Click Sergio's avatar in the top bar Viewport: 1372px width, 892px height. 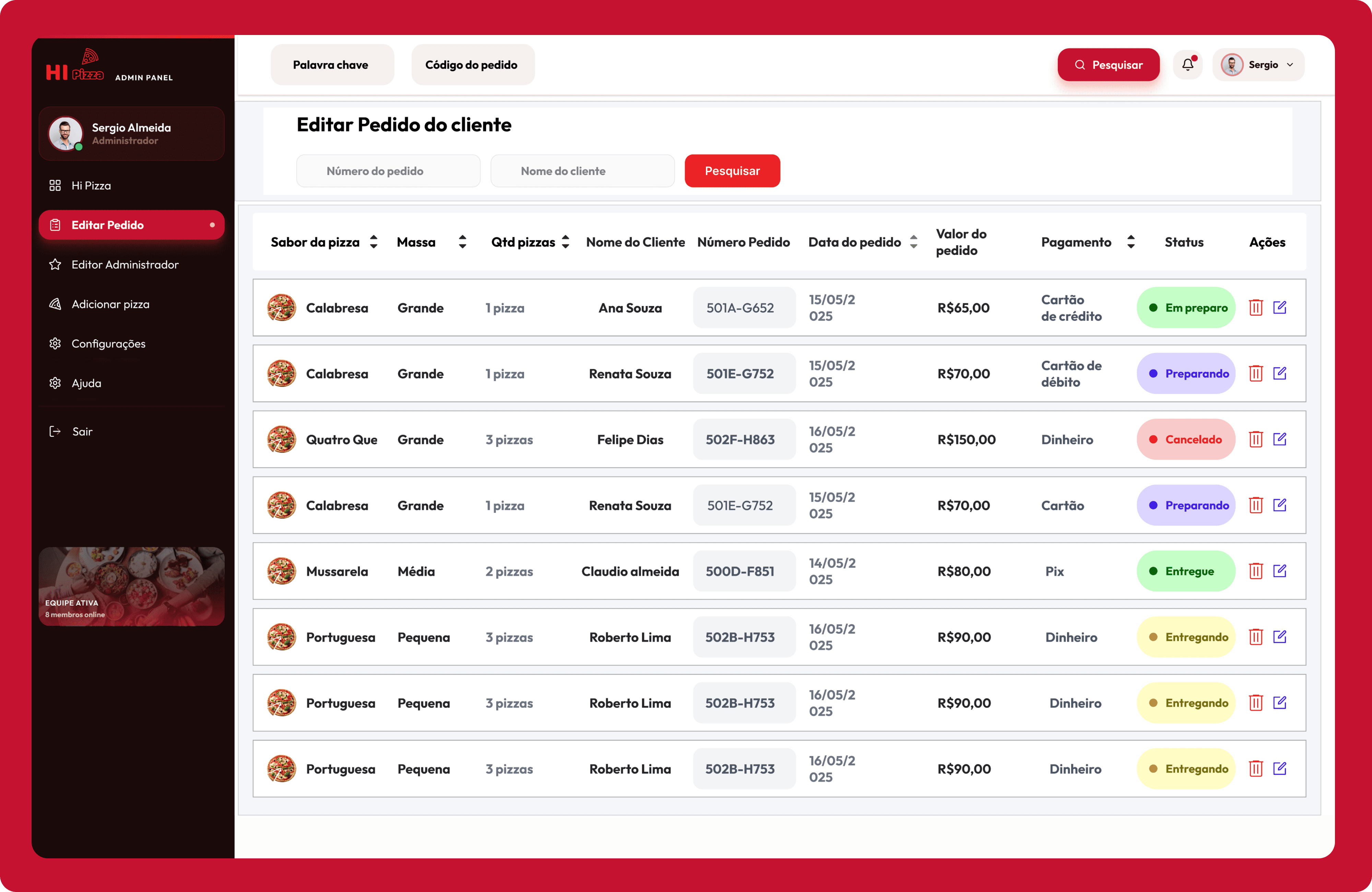pos(1232,64)
